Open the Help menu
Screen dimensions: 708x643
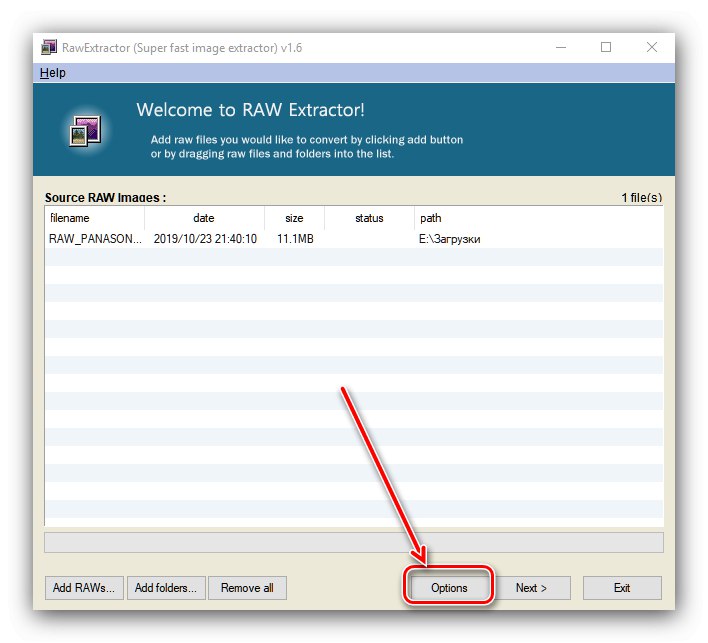(x=52, y=73)
